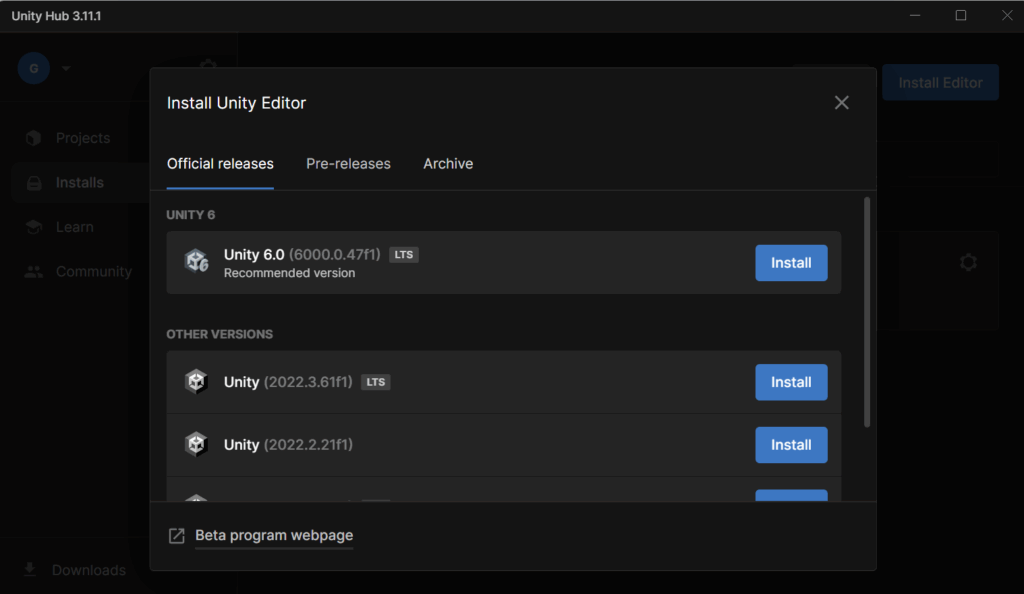This screenshot has width=1024, height=594.
Task: Install Unity 2022.3.61f1 LTS
Action: click(x=791, y=383)
